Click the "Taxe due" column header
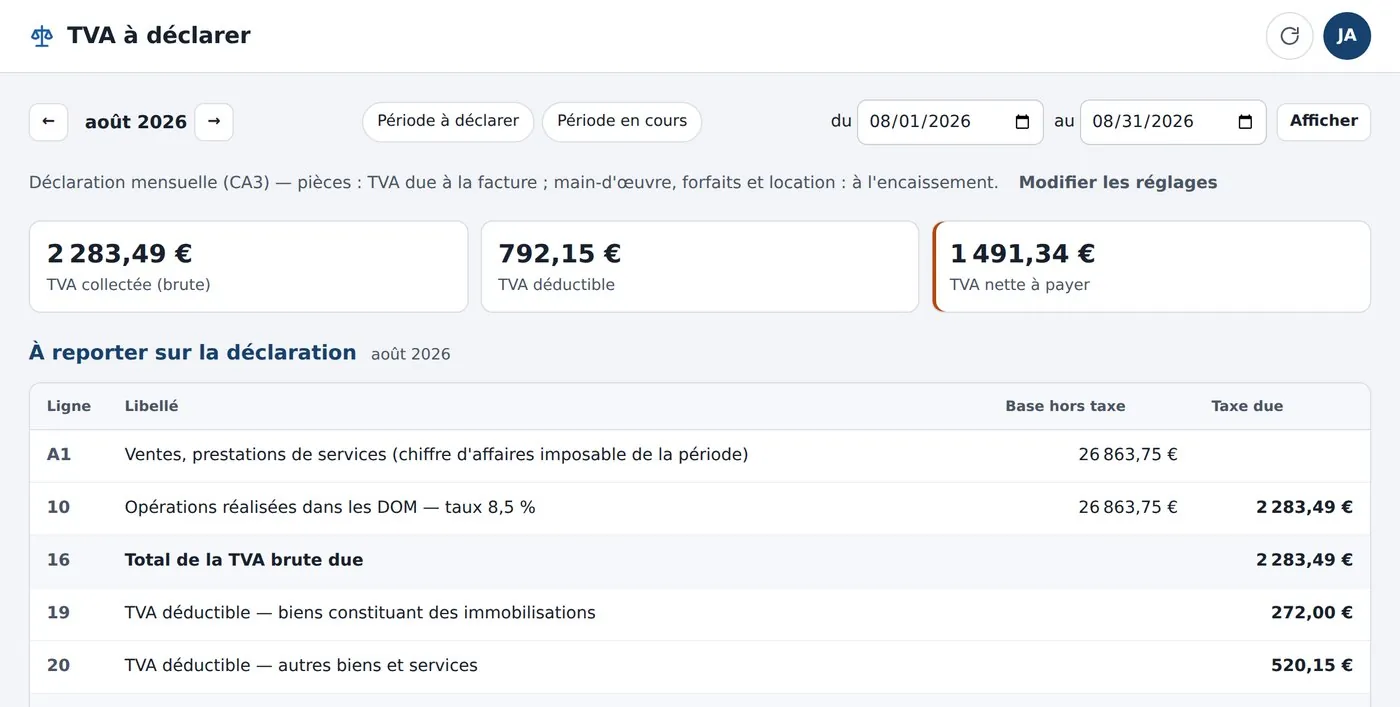 coord(1247,406)
